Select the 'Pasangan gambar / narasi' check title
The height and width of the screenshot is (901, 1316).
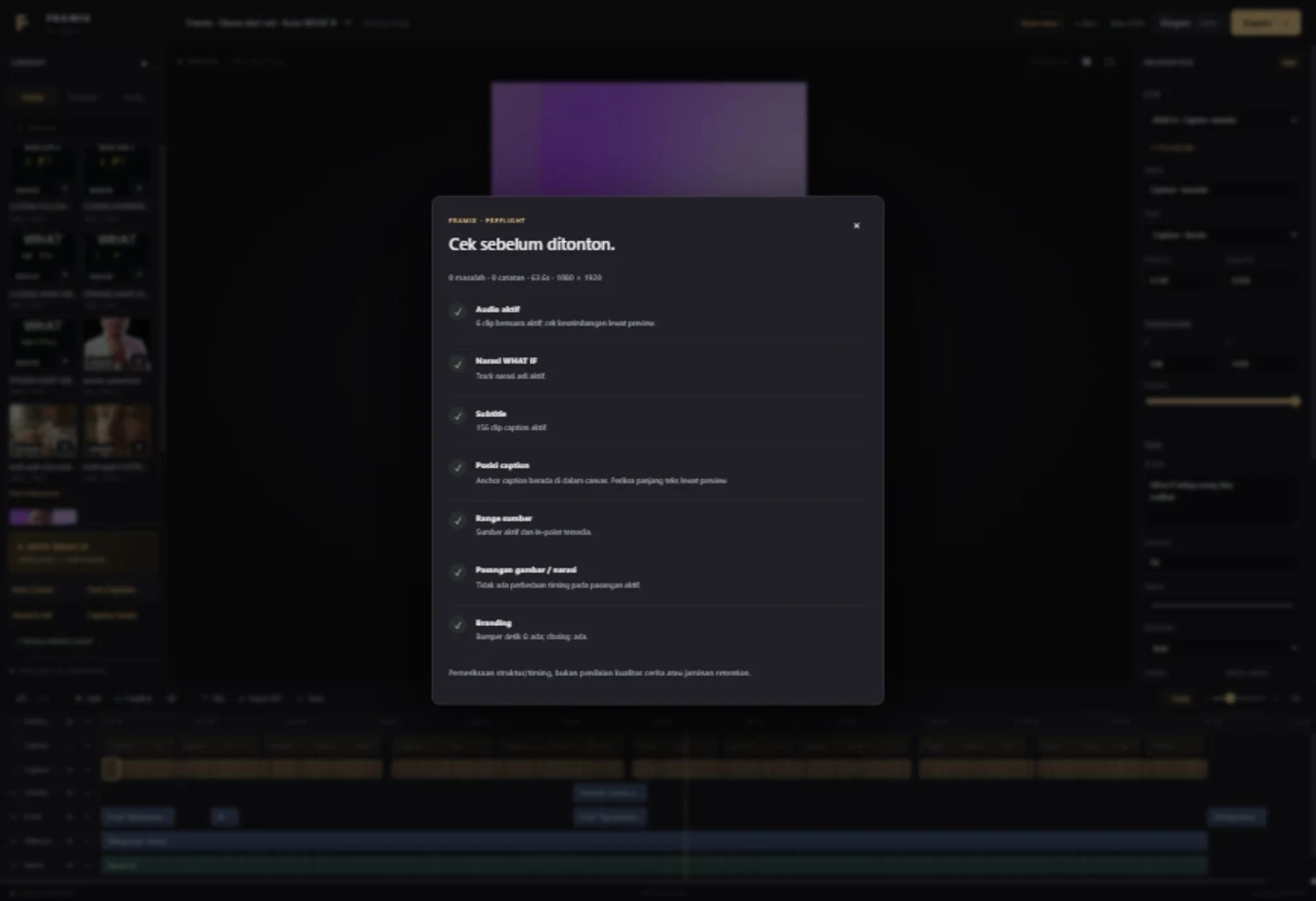point(525,570)
